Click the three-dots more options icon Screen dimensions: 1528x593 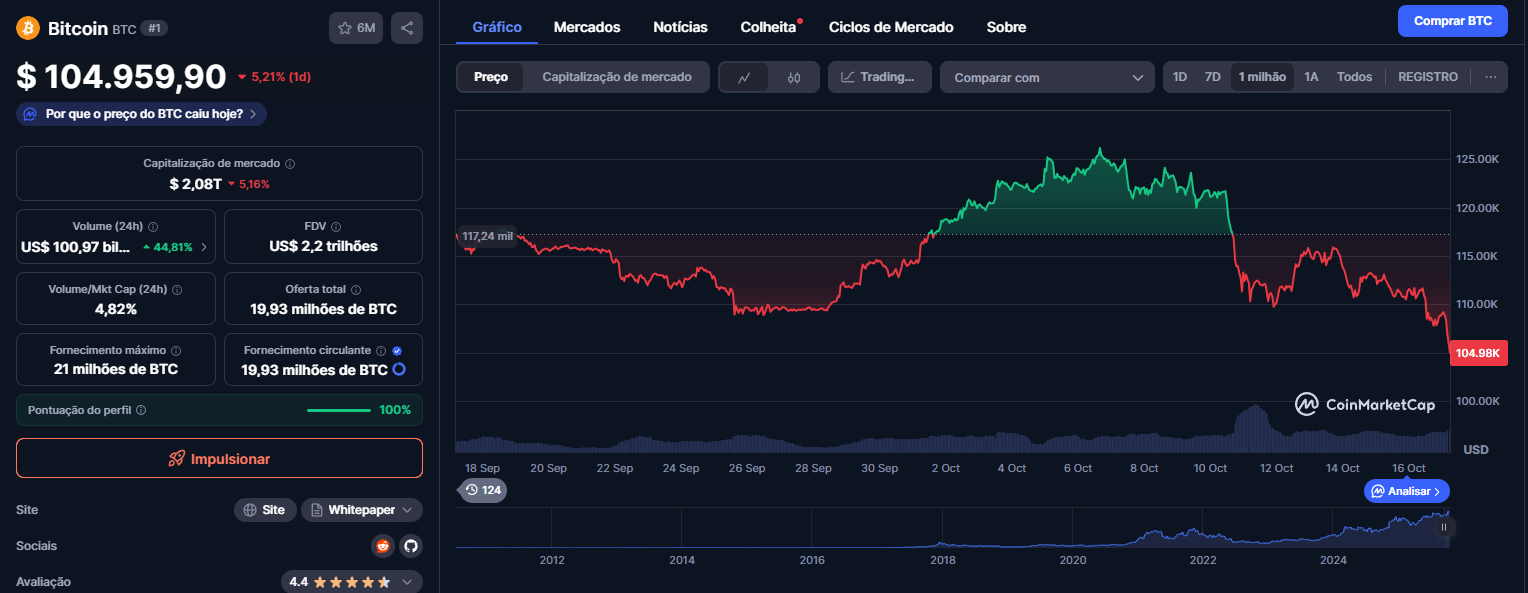(x=1490, y=77)
